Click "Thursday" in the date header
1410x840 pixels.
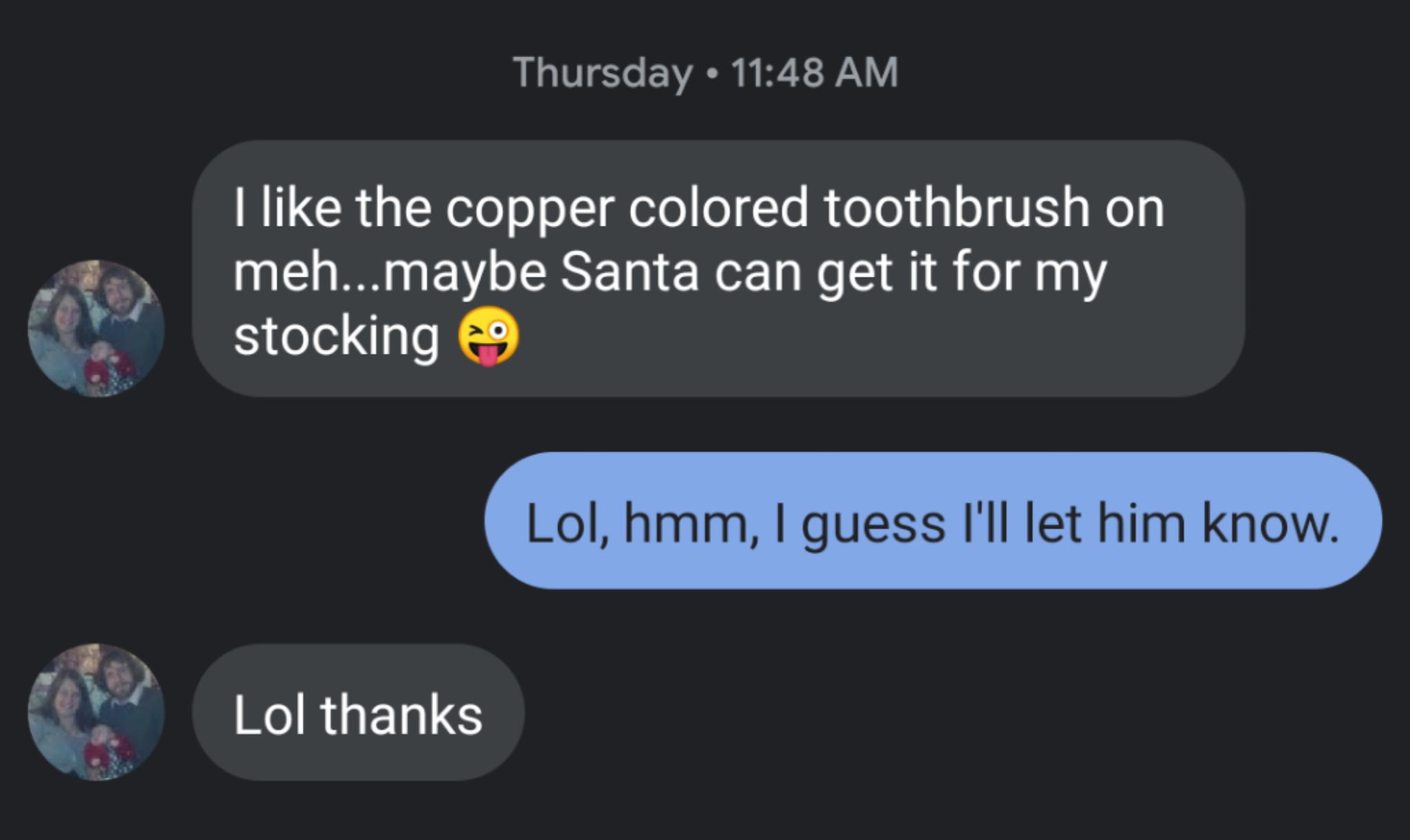(x=602, y=73)
